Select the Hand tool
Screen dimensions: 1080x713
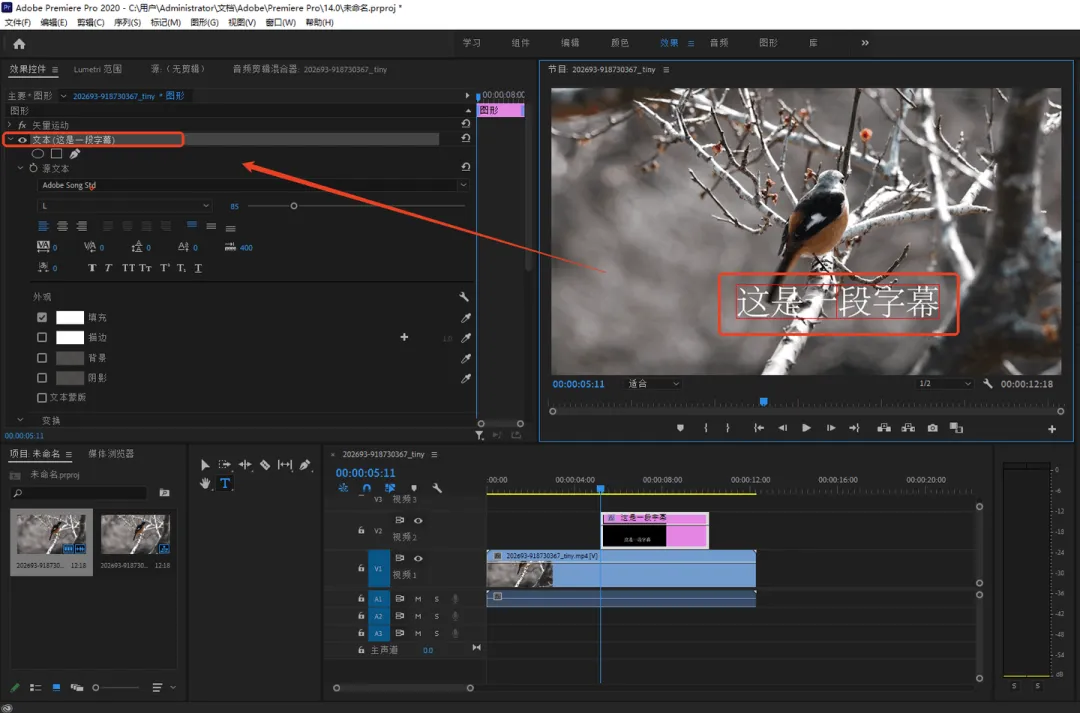coord(205,483)
